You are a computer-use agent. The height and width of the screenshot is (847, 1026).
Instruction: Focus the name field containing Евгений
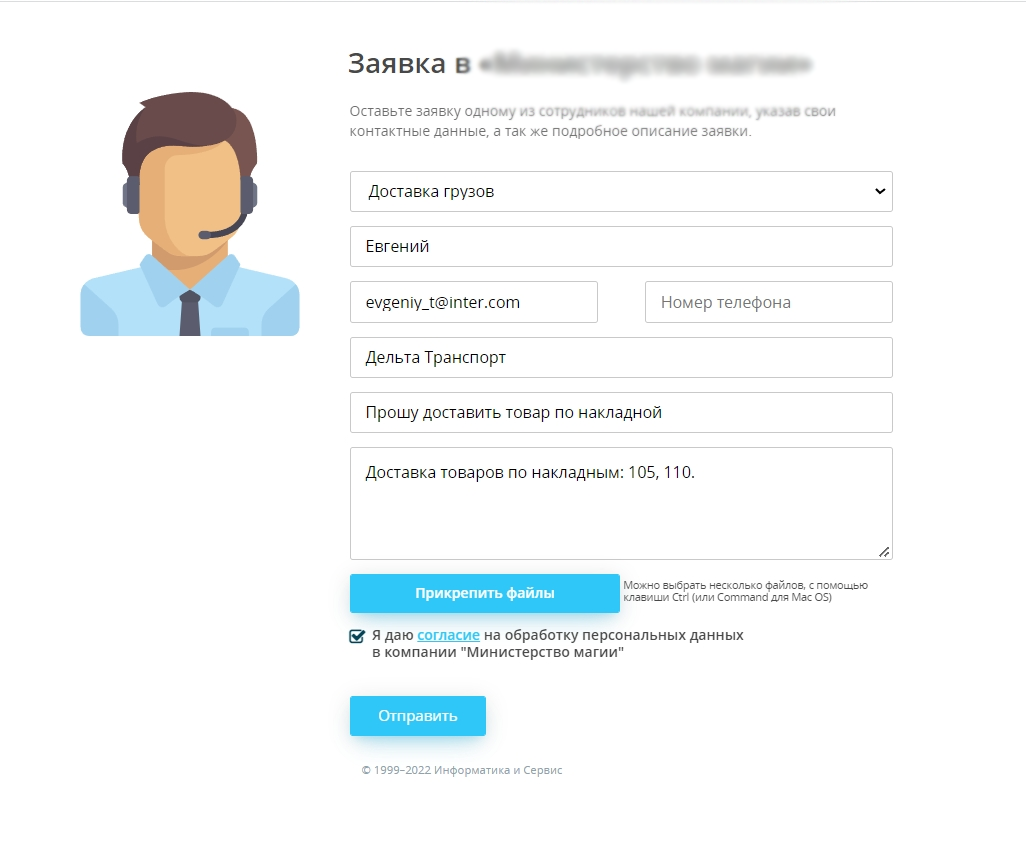[x=621, y=246]
